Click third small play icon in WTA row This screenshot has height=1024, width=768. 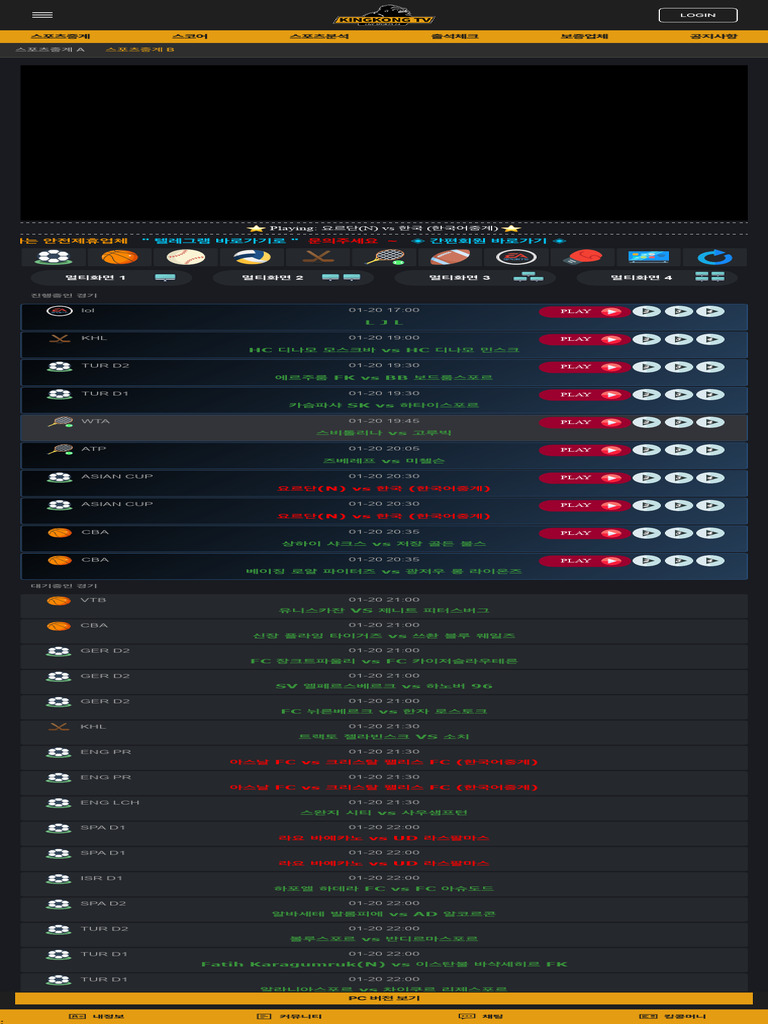click(x=710, y=423)
